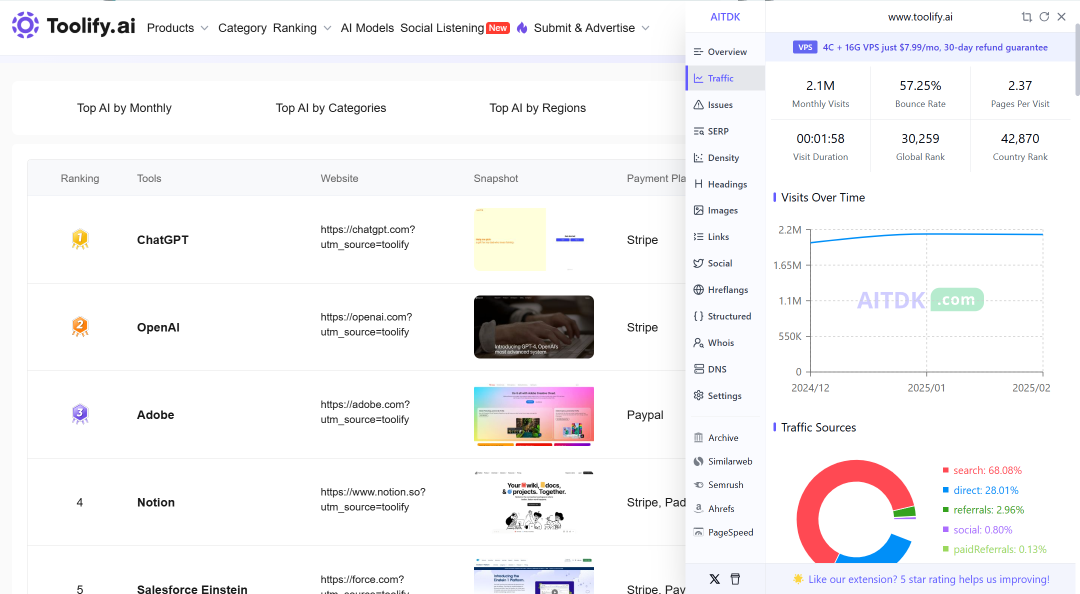Image resolution: width=1080 pixels, height=594 pixels.
Task: Open the Issues warning icon
Action: 698,105
